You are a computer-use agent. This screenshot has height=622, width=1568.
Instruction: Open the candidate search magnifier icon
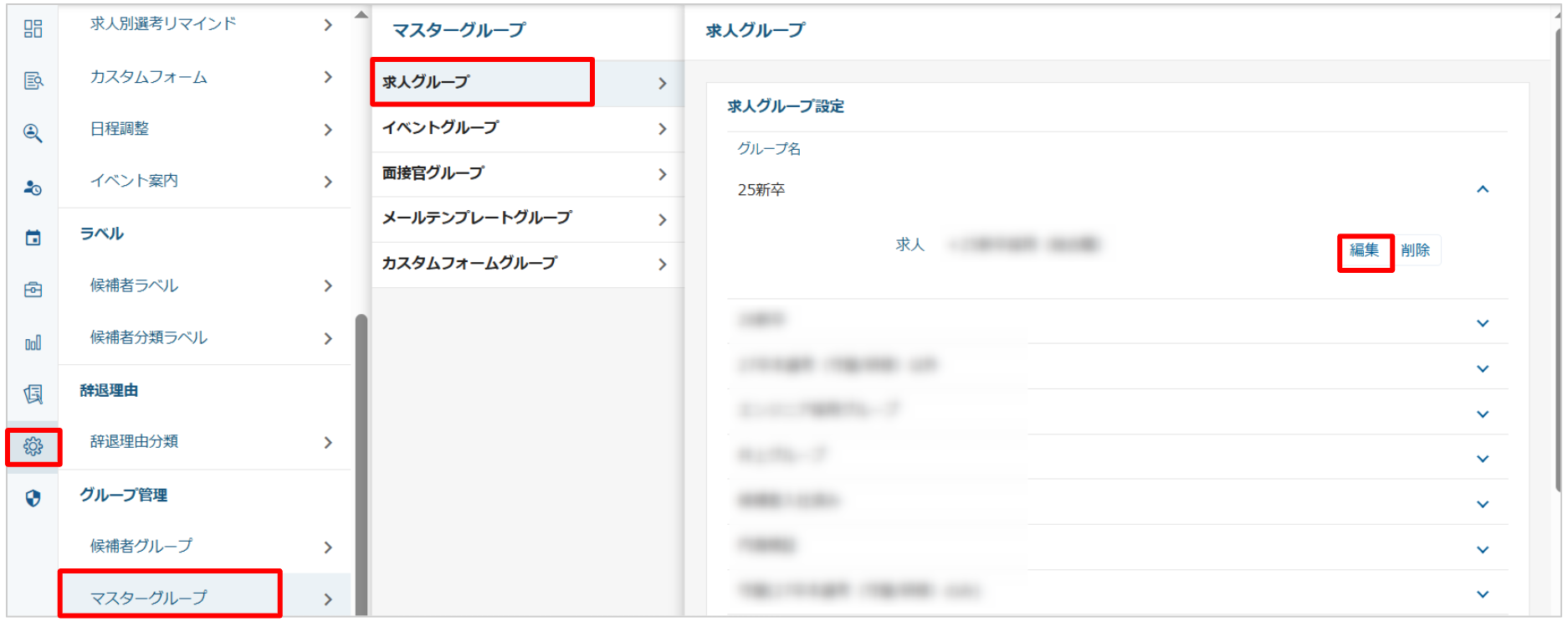pyautogui.click(x=33, y=133)
